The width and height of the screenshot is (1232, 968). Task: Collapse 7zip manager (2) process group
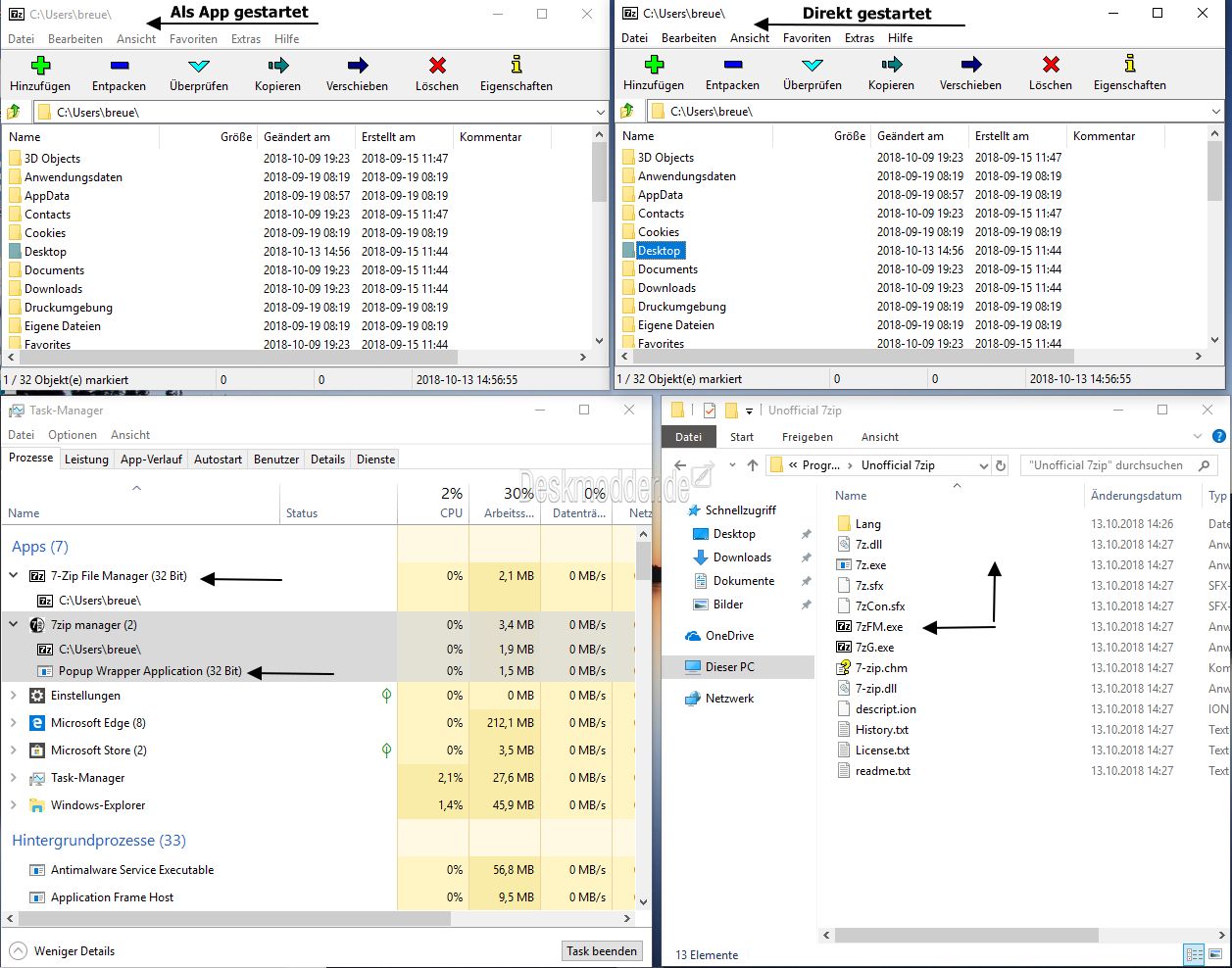pyautogui.click(x=14, y=625)
